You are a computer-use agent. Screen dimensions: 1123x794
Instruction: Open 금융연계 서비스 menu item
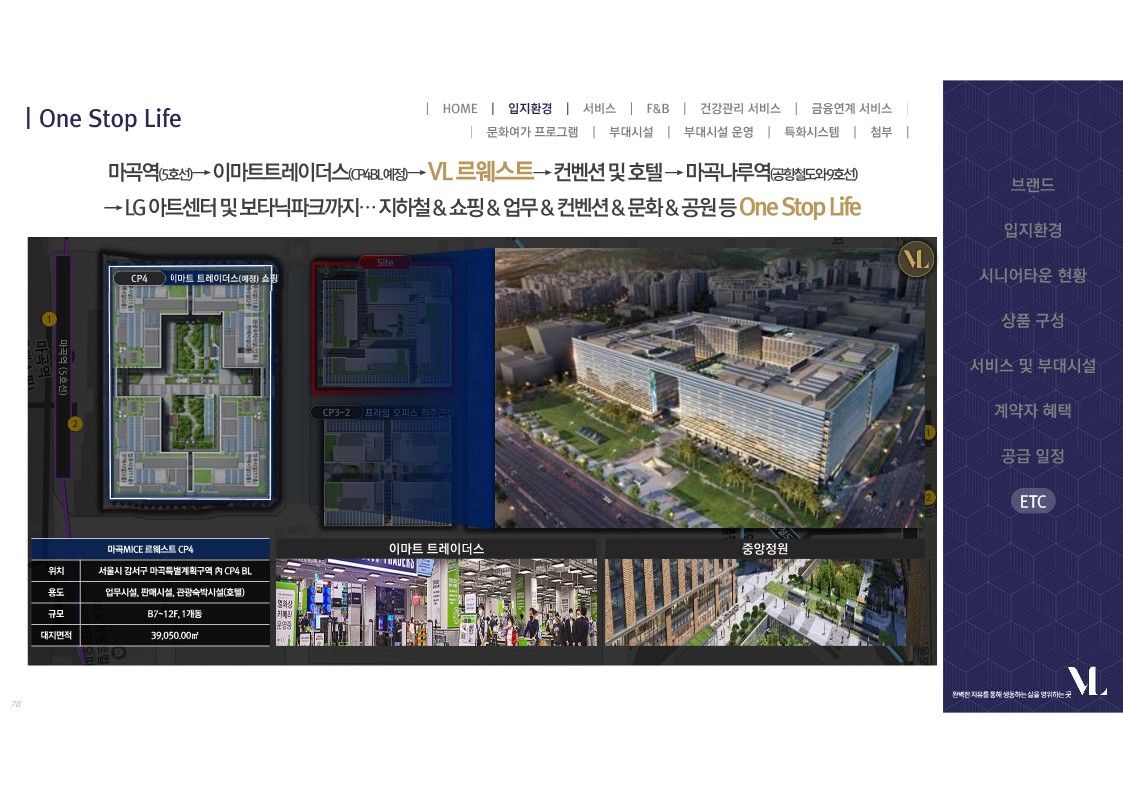pyautogui.click(x=851, y=108)
